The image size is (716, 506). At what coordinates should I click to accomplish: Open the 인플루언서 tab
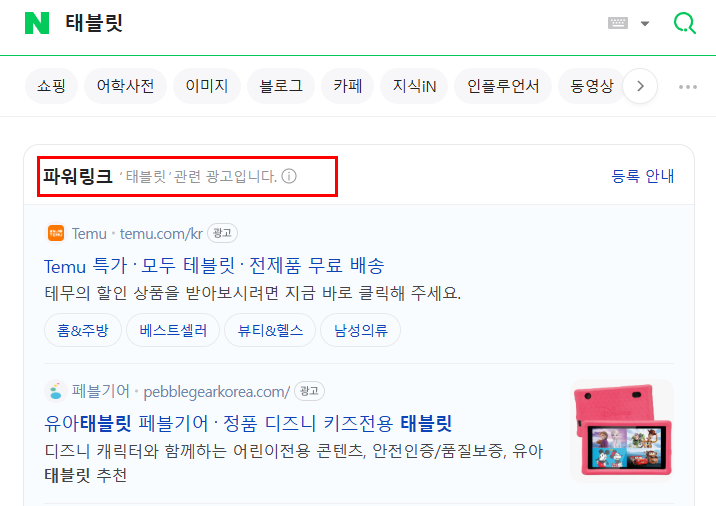pyautogui.click(x=503, y=86)
